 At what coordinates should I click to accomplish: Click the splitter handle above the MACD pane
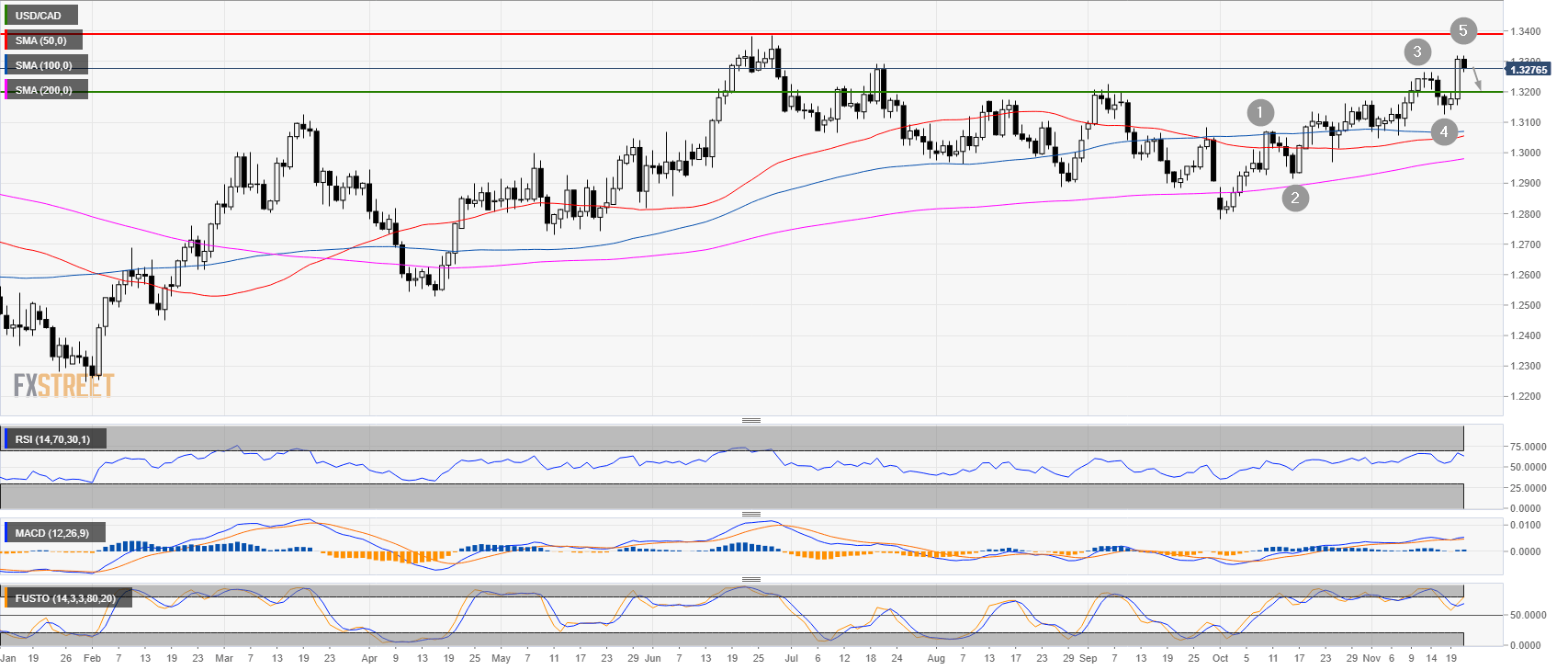[750, 514]
